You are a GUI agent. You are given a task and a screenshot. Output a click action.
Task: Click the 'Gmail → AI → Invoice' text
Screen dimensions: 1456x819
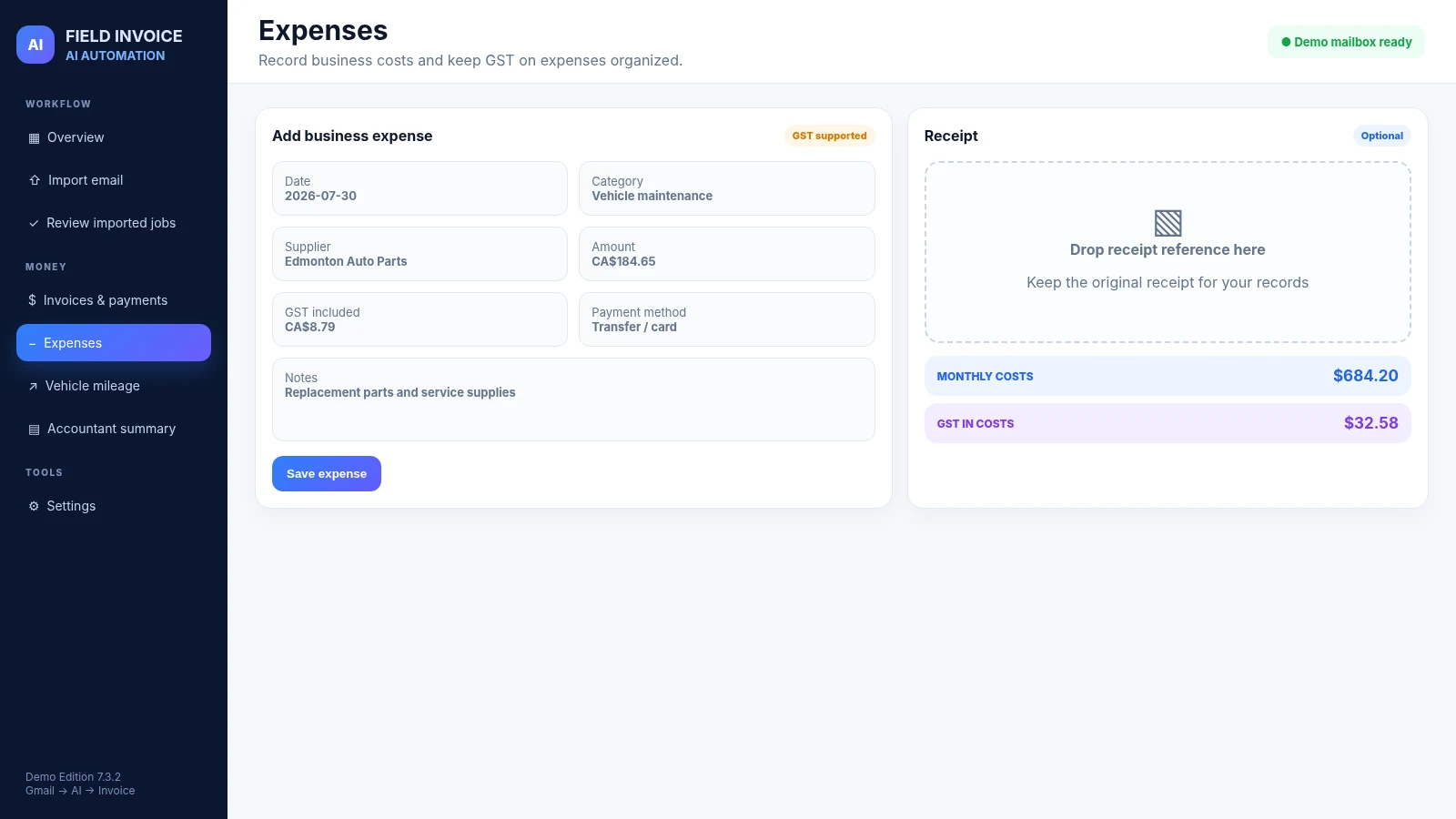tap(80, 791)
